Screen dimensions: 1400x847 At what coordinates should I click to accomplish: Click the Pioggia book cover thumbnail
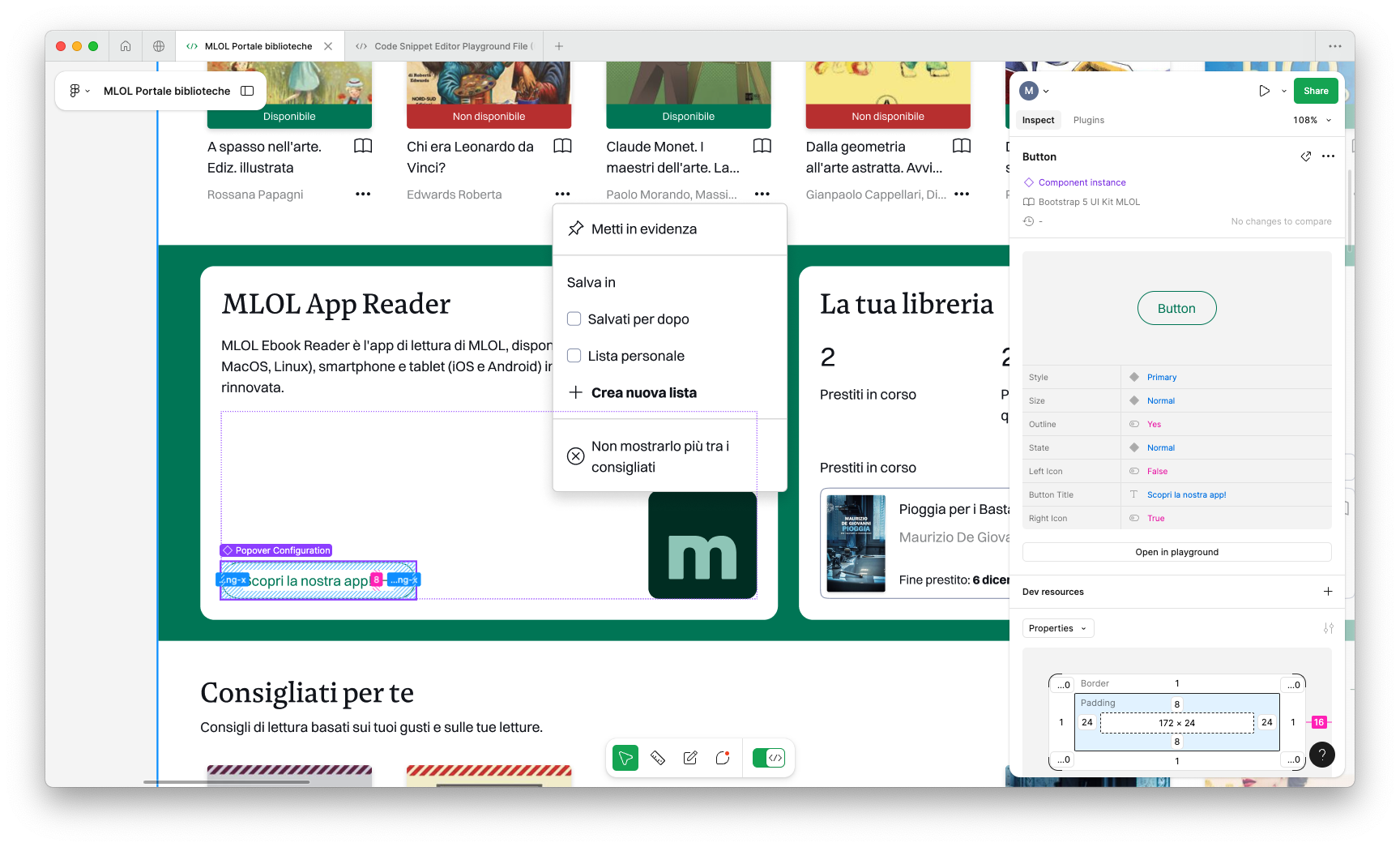pos(856,544)
